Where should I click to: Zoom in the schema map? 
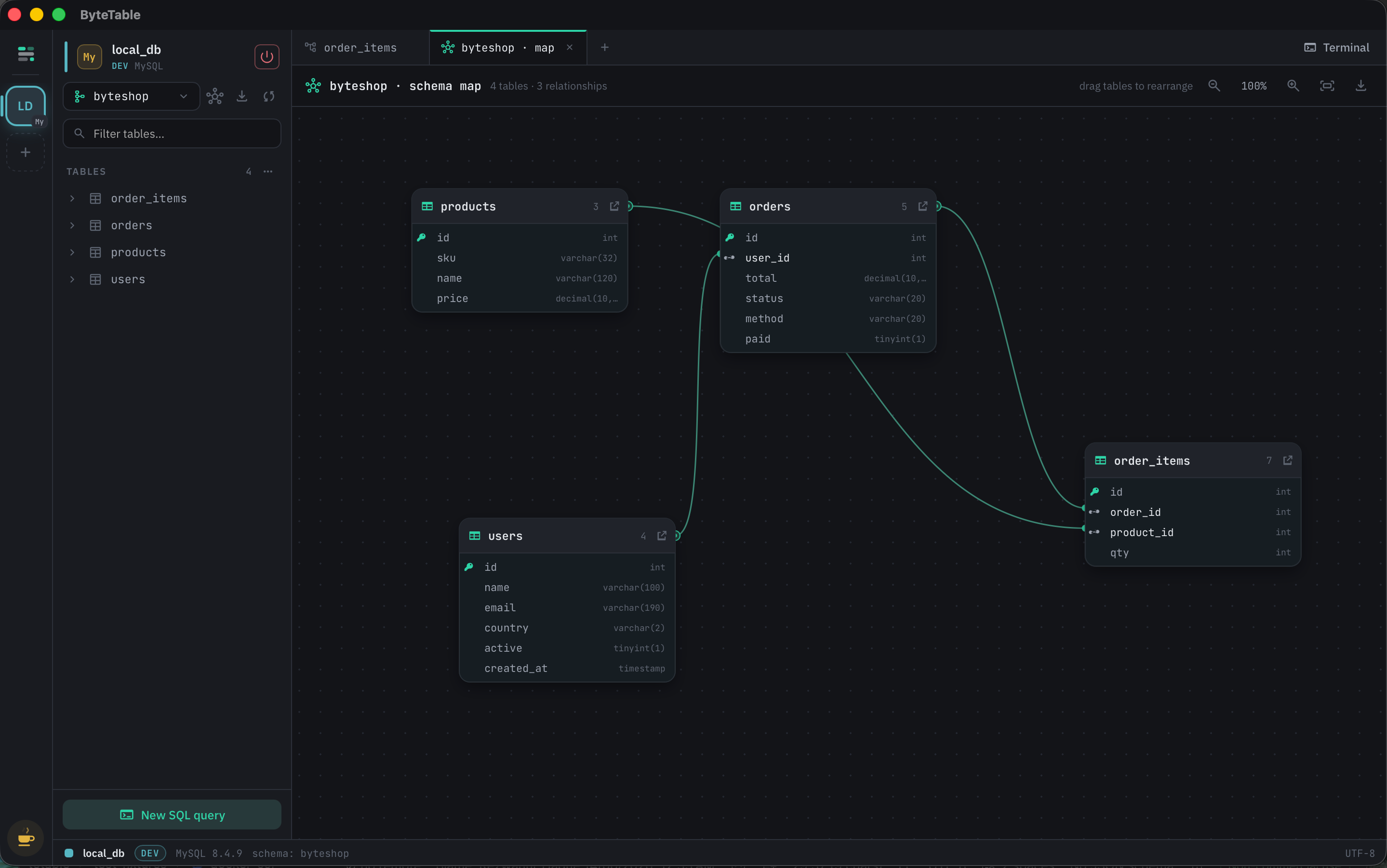tap(1293, 86)
